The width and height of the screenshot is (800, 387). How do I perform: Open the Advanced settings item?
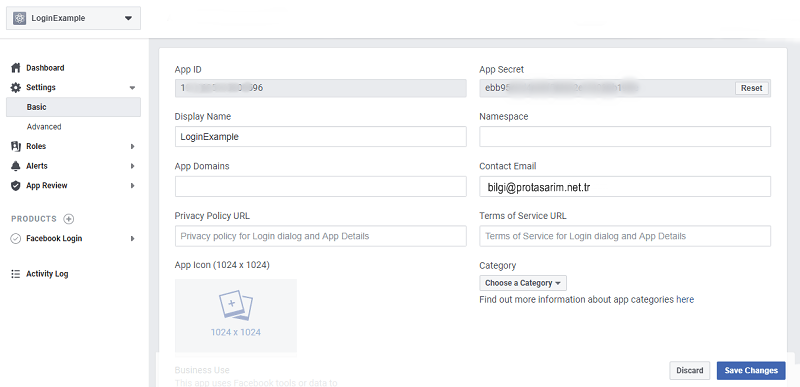click(x=44, y=127)
